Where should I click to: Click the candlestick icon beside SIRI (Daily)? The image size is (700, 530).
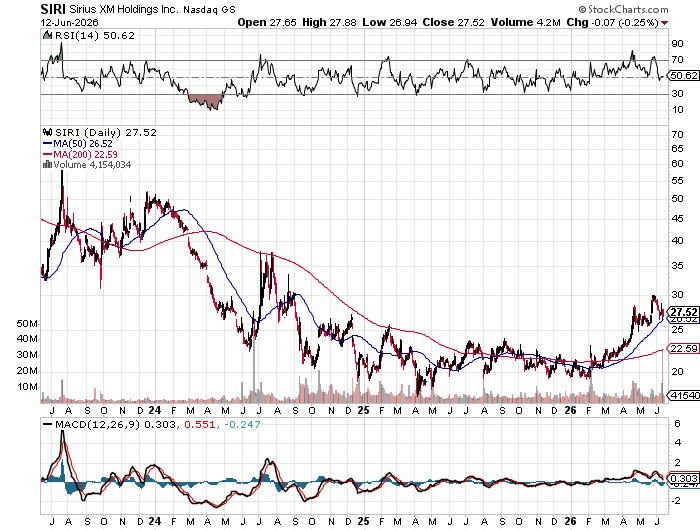tap(47, 132)
